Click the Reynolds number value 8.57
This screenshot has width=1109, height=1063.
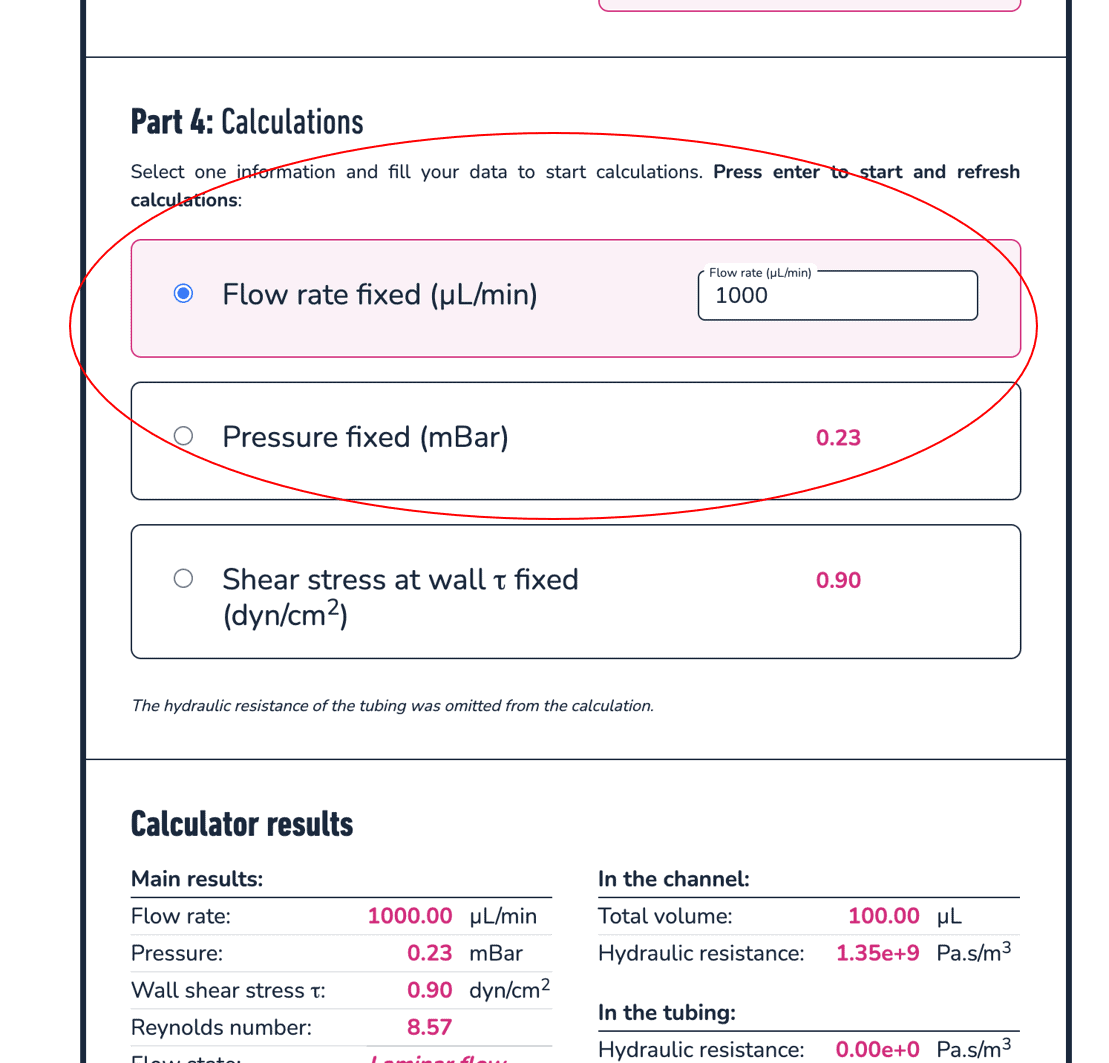pos(429,1028)
